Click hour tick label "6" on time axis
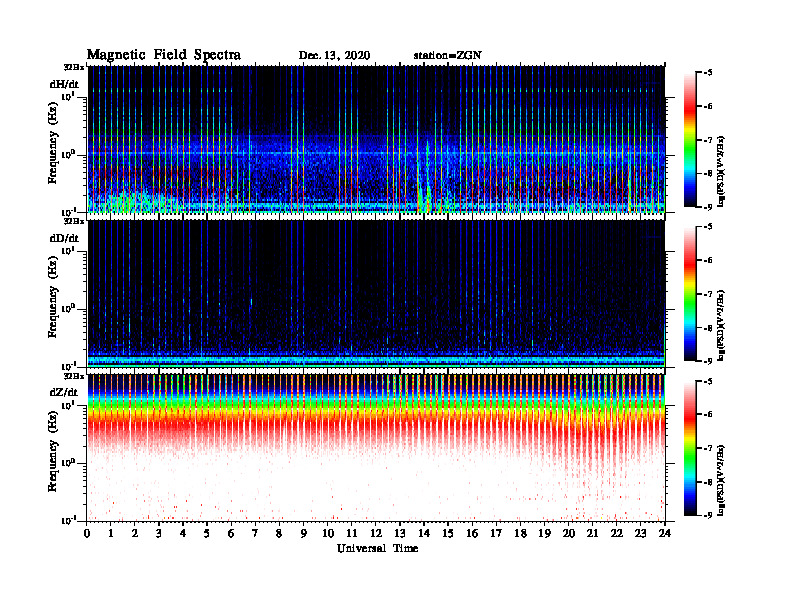The width and height of the screenshot is (792, 612). click(231, 534)
